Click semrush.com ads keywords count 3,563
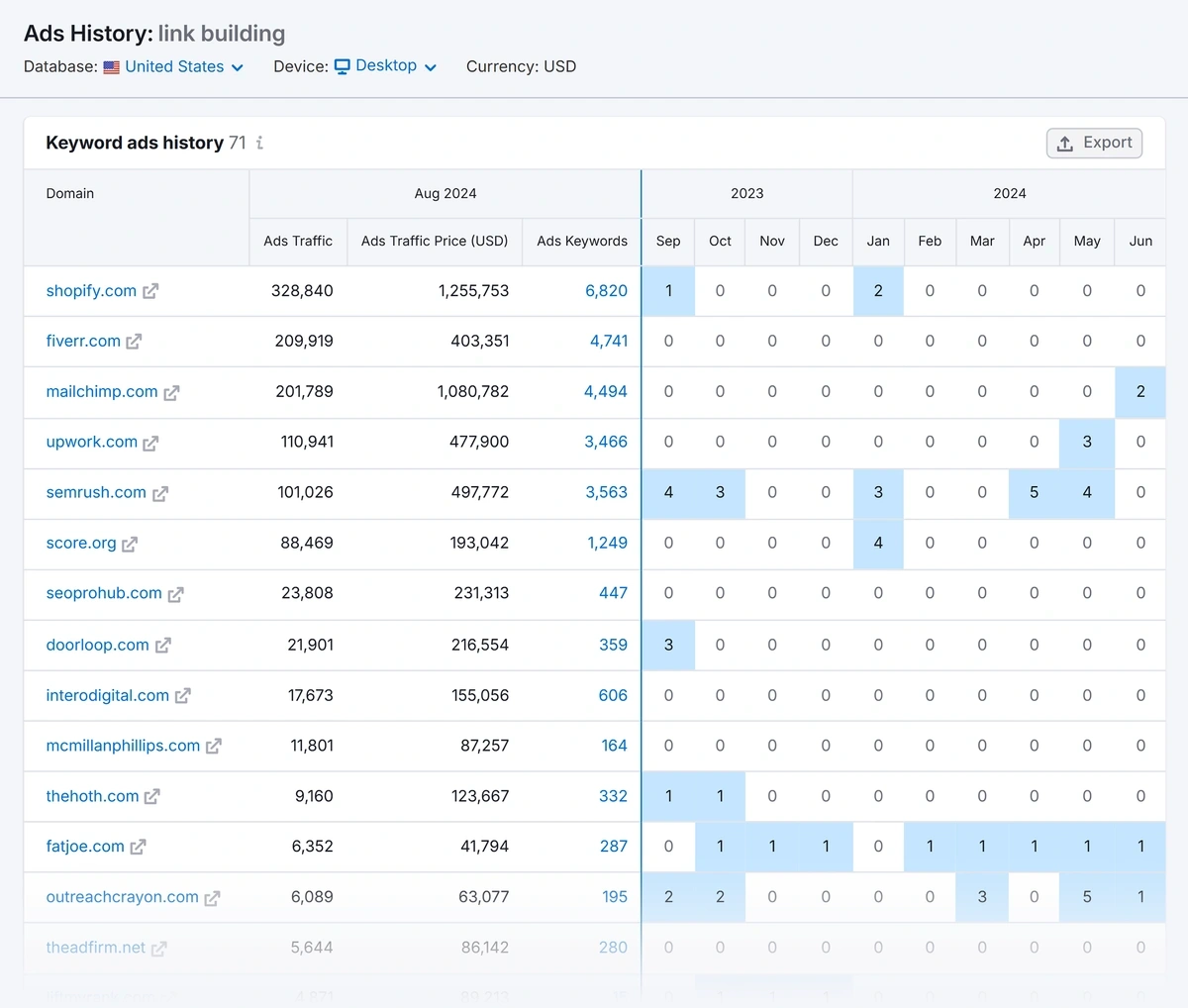Image resolution: width=1188 pixels, height=1008 pixels. click(x=606, y=492)
